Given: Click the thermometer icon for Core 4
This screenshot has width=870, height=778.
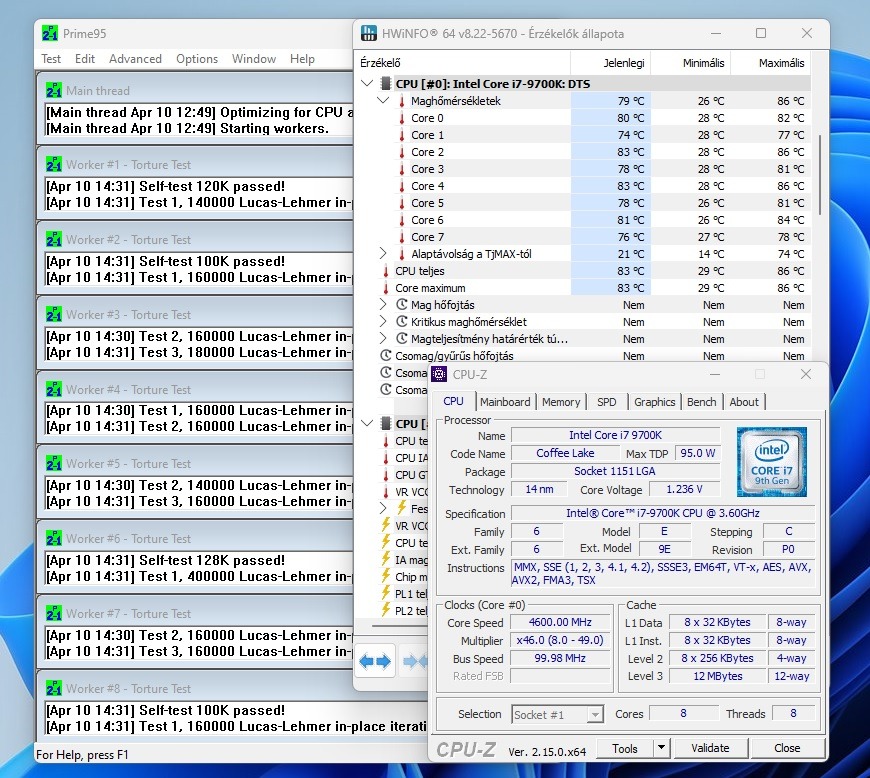Looking at the screenshot, I should coord(402,186).
